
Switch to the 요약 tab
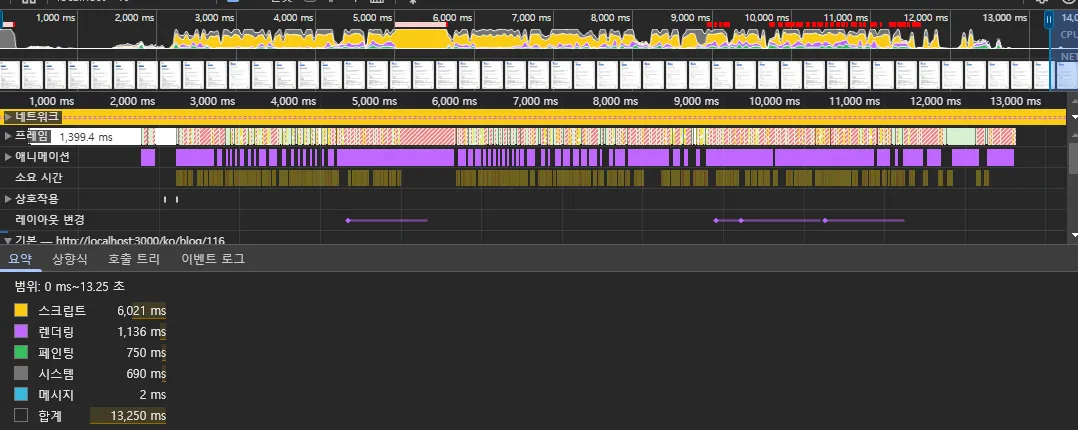click(21, 259)
